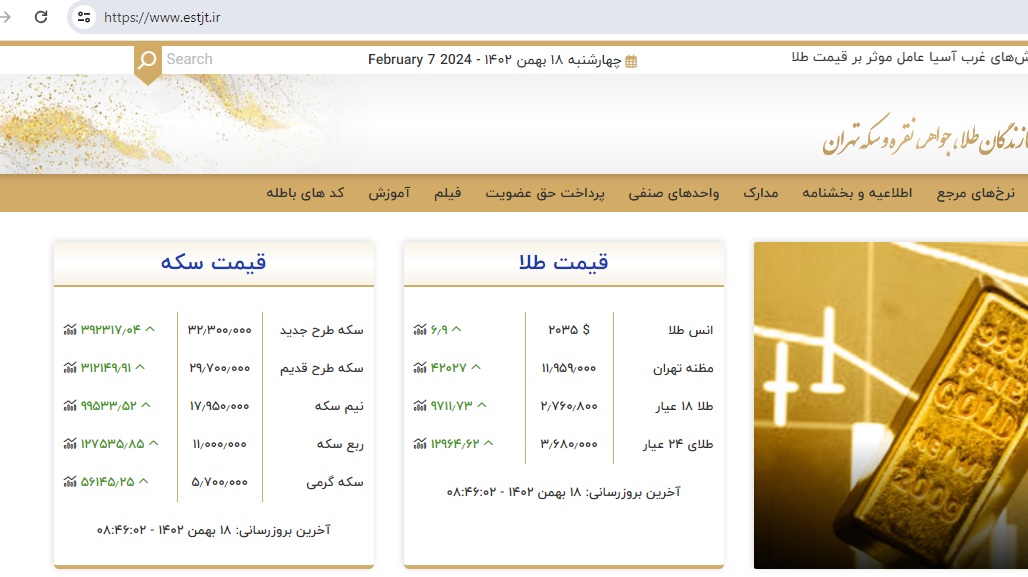Open chart icon for نیم سکه row
This screenshot has height=577, width=1028.
point(70,406)
